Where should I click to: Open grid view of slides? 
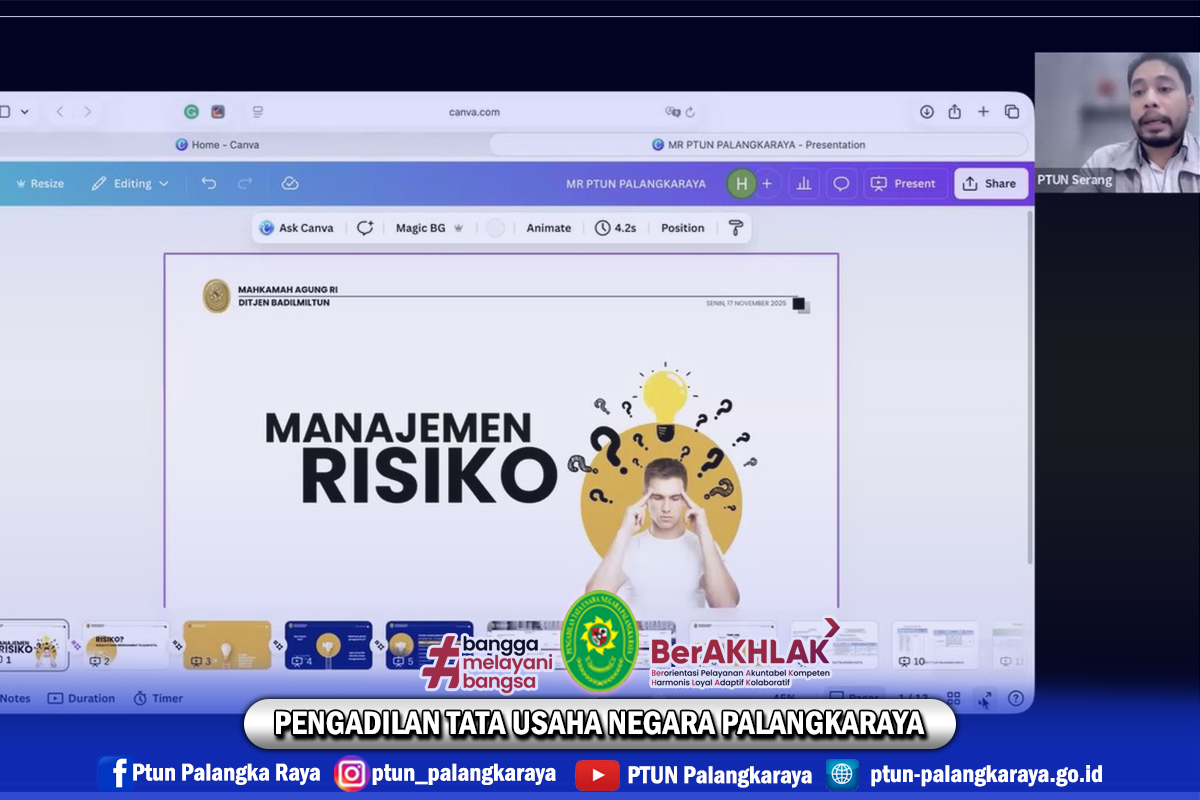pyautogui.click(x=953, y=698)
